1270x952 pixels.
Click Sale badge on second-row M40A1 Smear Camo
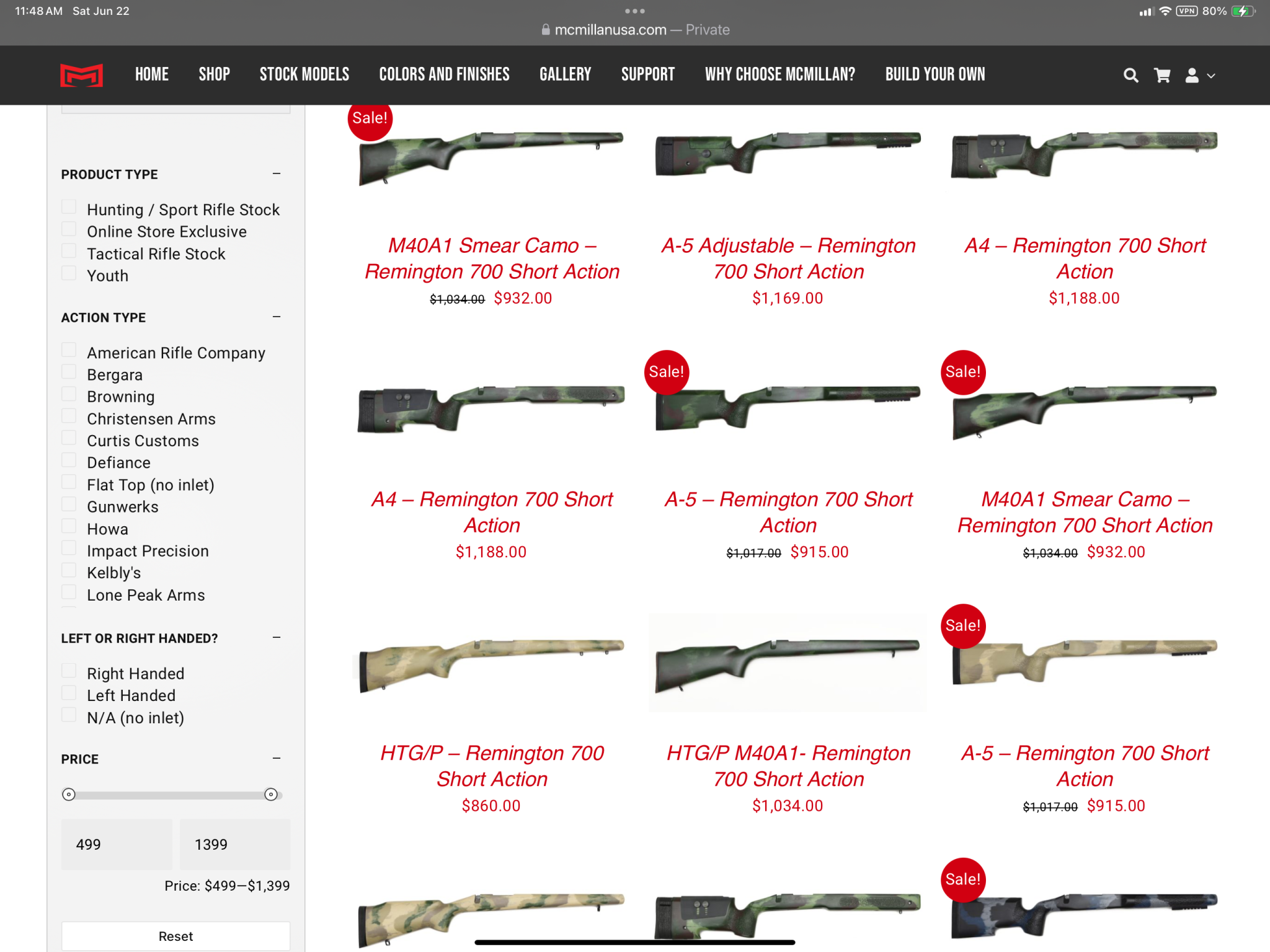[963, 372]
